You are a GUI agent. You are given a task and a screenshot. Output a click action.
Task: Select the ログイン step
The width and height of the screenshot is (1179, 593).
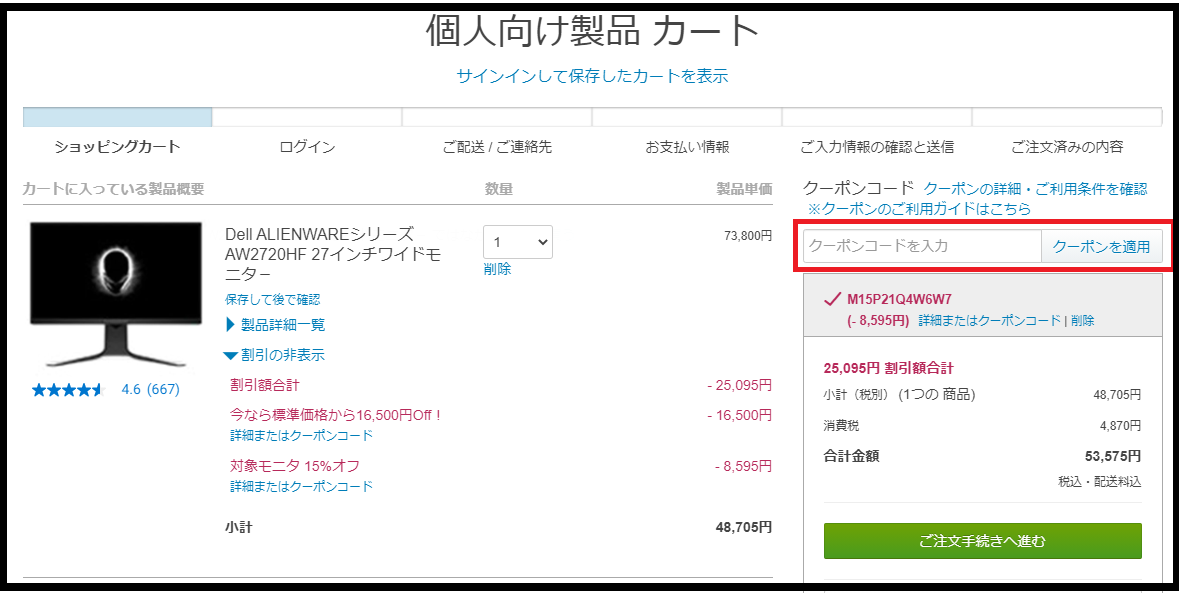pyautogui.click(x=307, y=147)
